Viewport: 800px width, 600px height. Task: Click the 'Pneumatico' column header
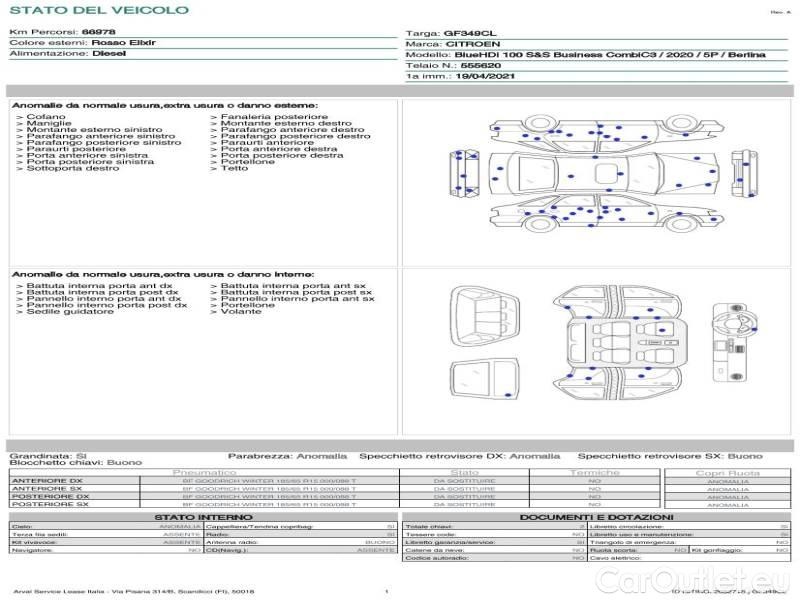pos(205,472)
